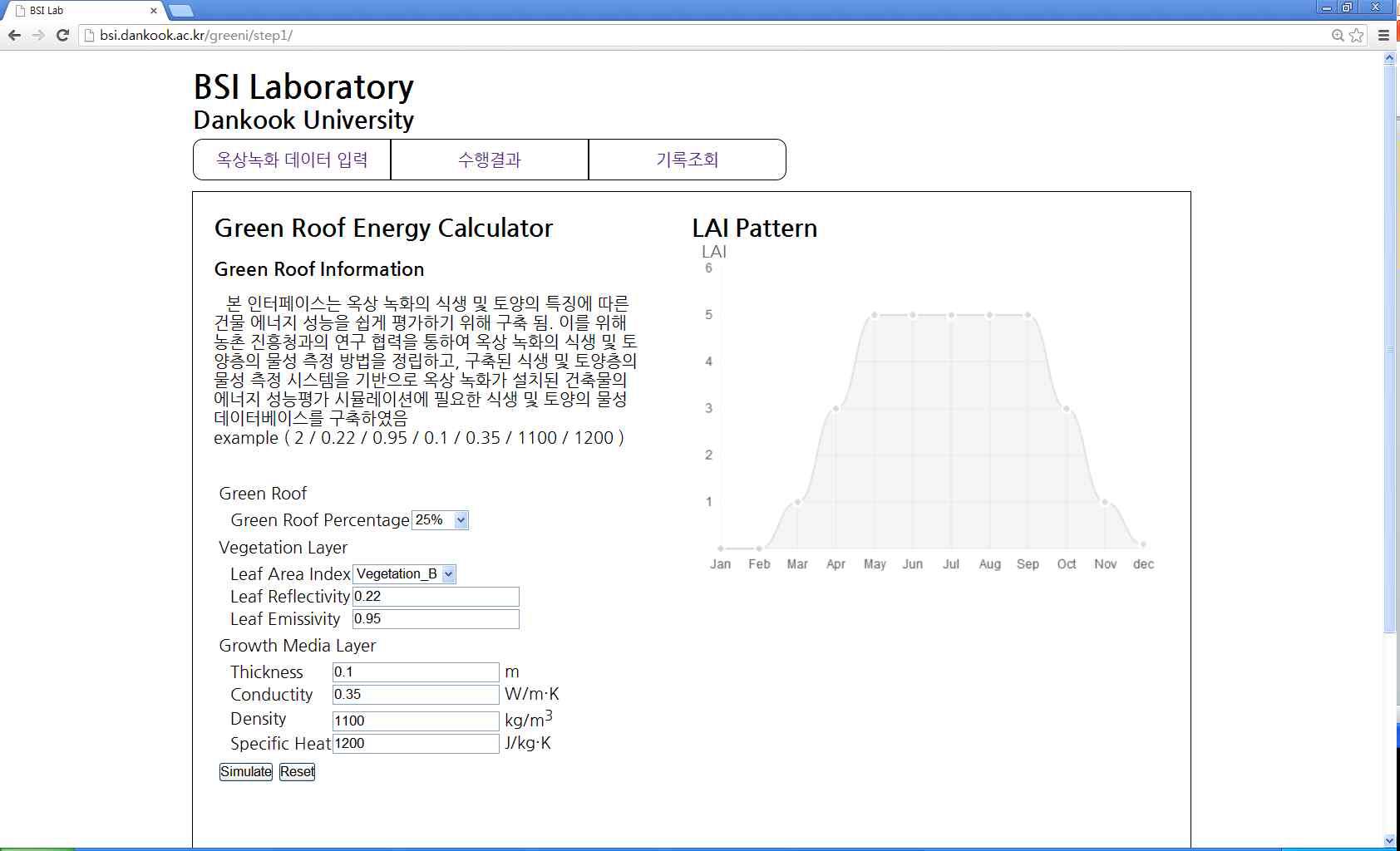Open a new browser tab

[180, 11]
